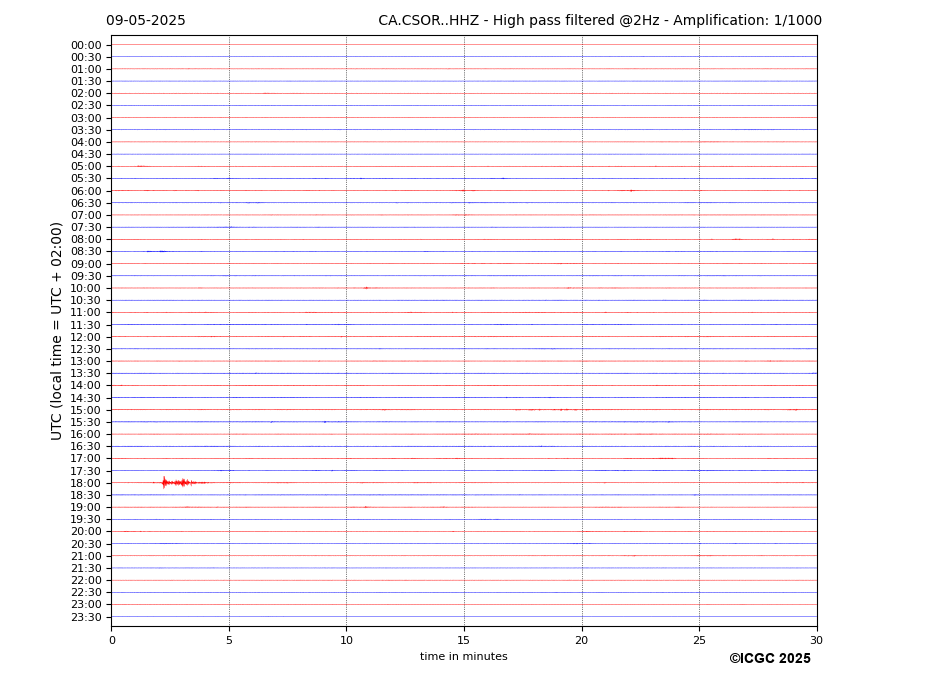The height and width of the screenshot is (696, 927).
Task: Click the 12:30 time row label
Action: (86, 349)
